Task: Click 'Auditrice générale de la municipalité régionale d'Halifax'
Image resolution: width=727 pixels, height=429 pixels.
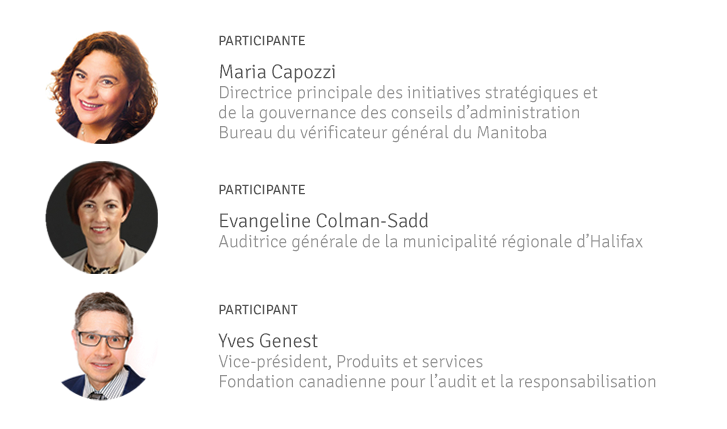Action: [x=431, y=242]
